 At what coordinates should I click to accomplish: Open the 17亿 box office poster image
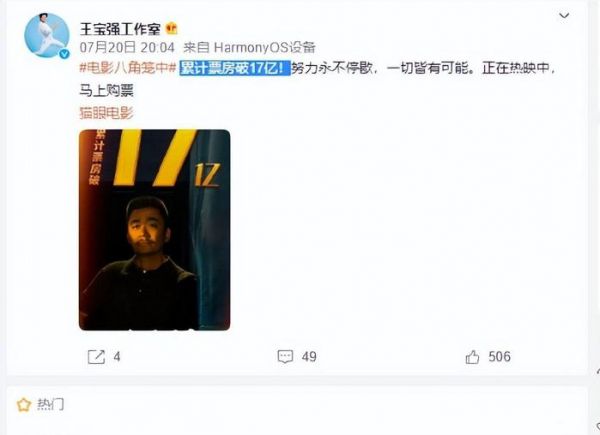point(155,230)
